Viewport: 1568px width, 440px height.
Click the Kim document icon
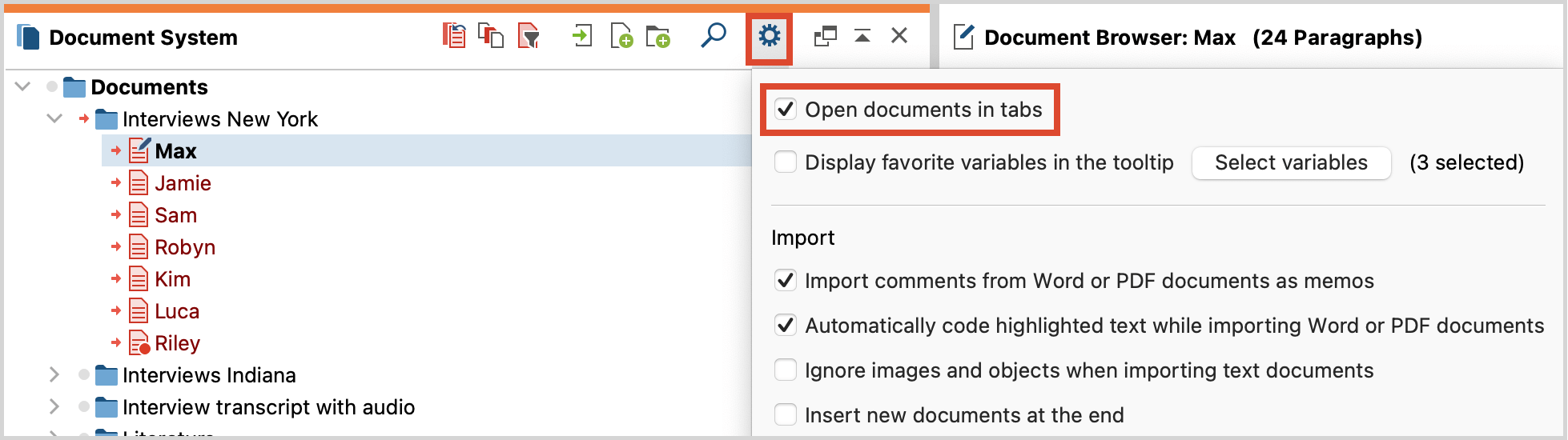[x=139, y=279]
